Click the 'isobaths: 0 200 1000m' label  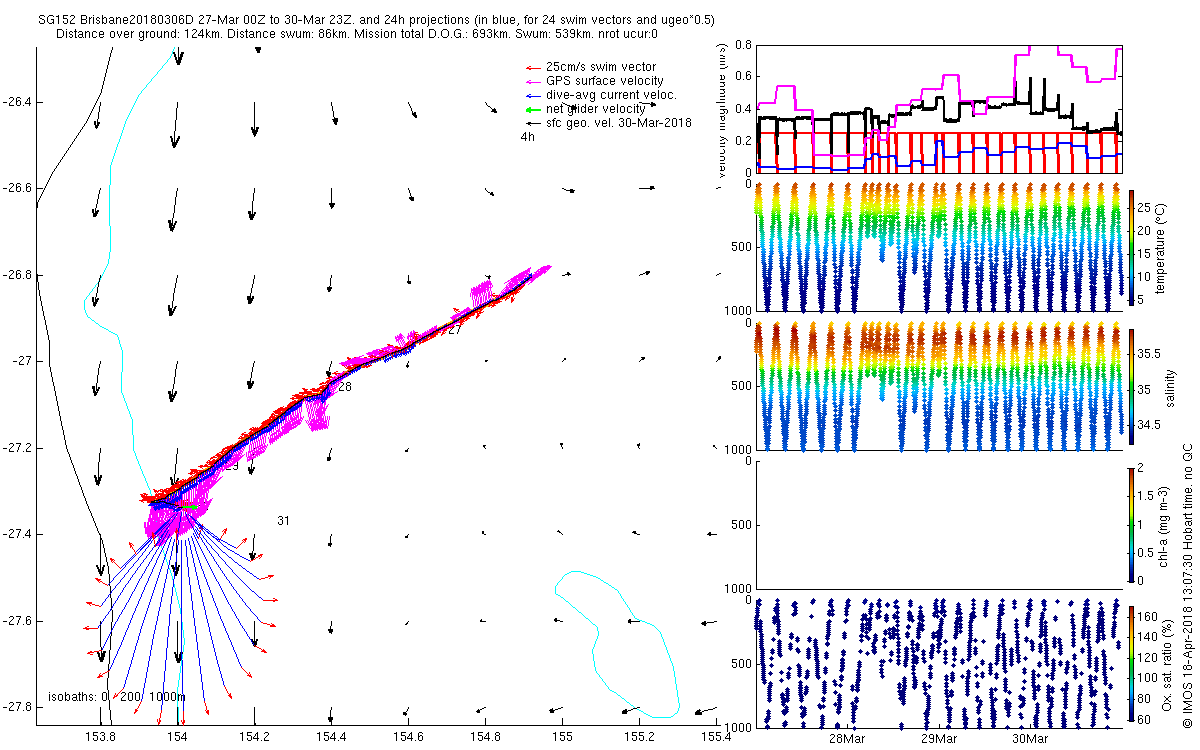click(x=117, y=697)
